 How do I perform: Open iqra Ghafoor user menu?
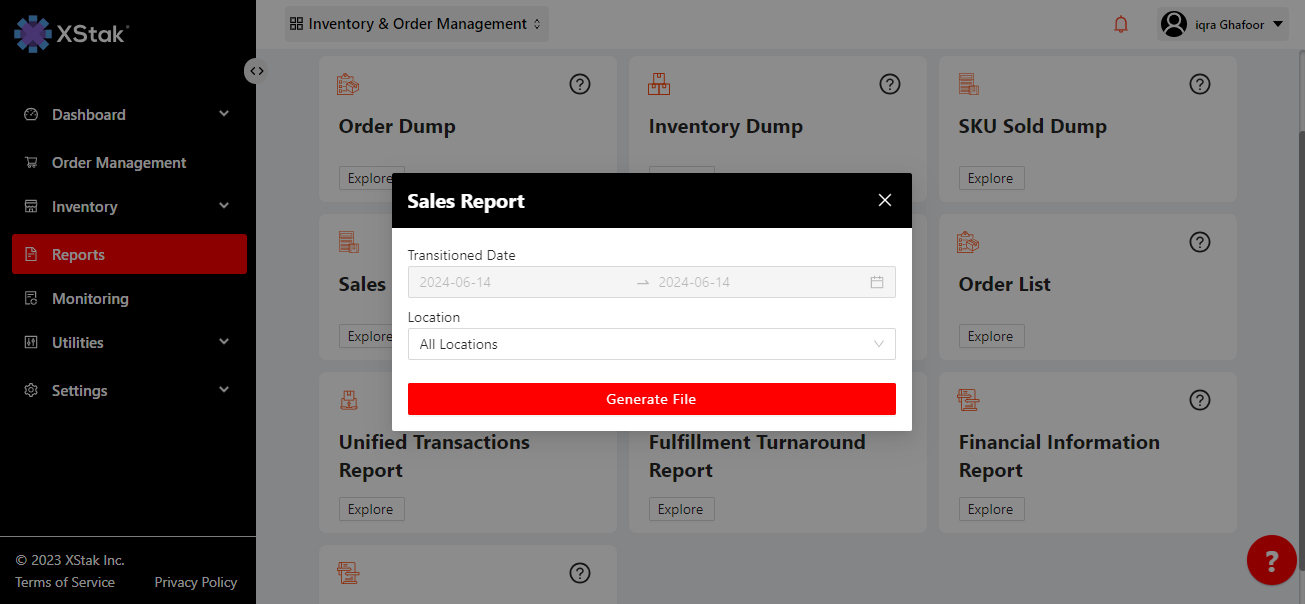pyautogui.click(x=1223, y=24)
